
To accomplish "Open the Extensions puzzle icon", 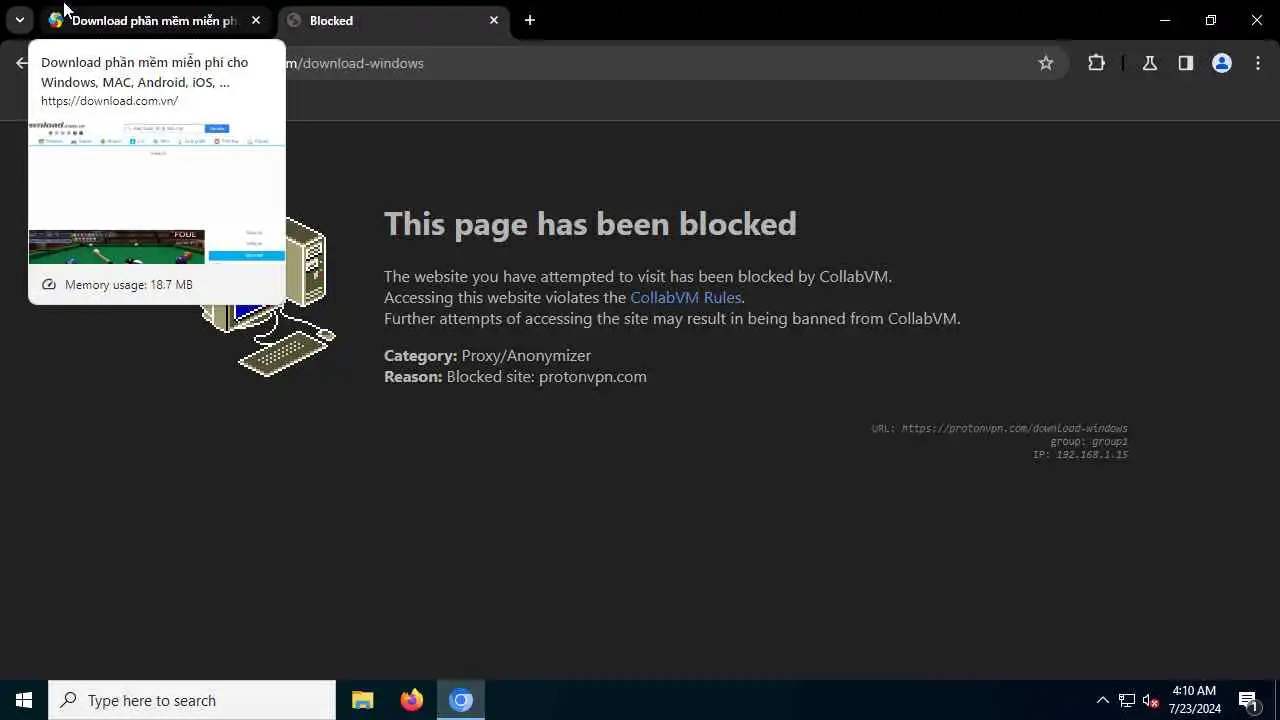I will pos(1096,63).
